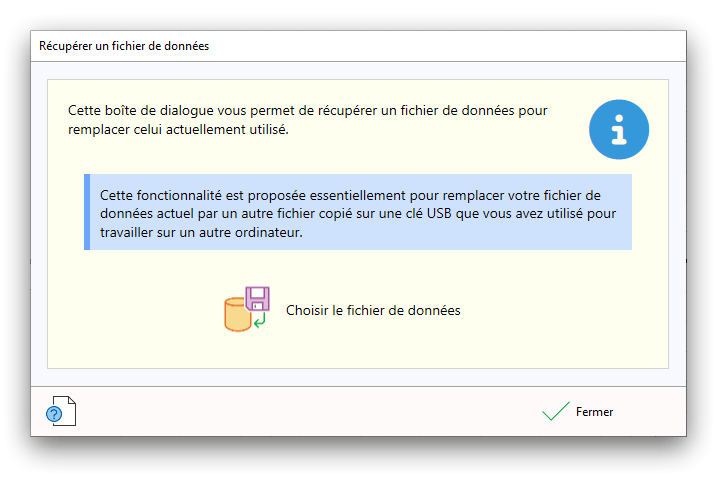Click the database with floppy disk icon
Screen dimensions: 717x477
247,309
